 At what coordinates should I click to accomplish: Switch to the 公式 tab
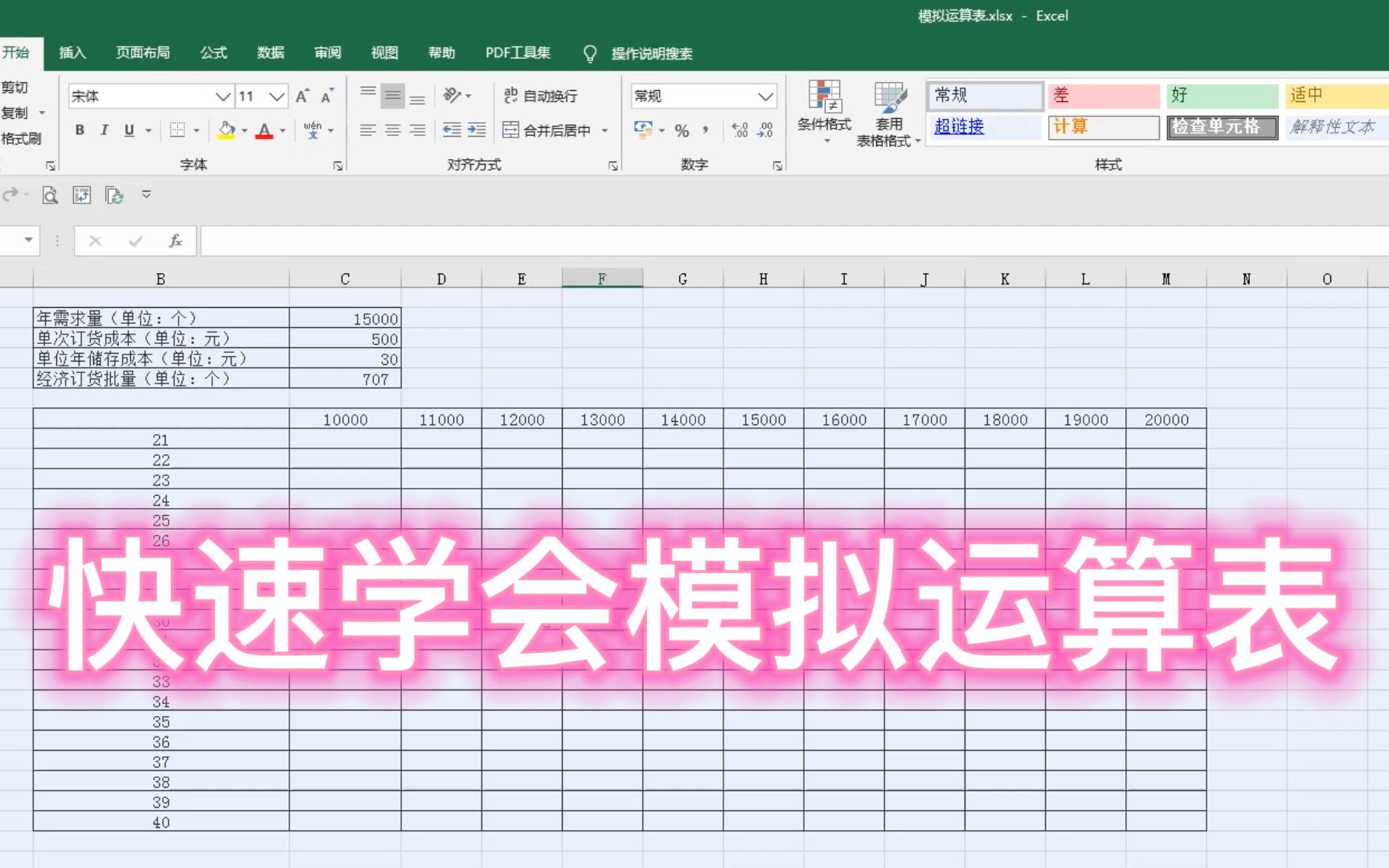pos(214,53)
